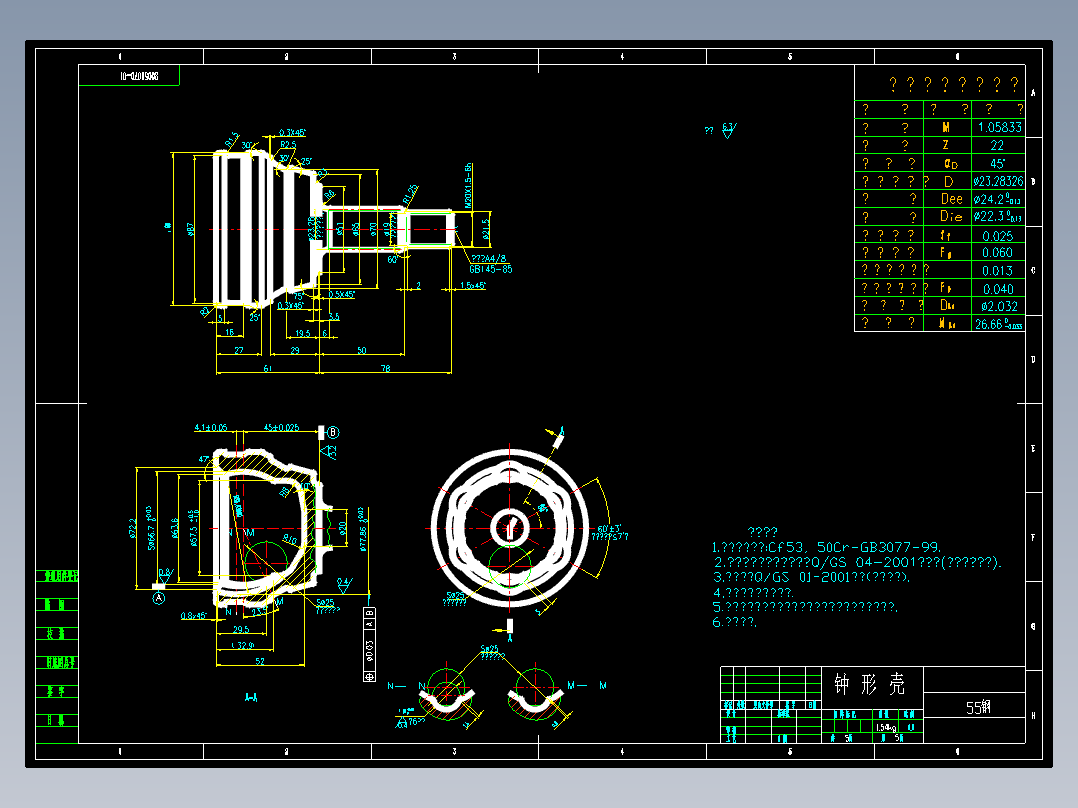Select the 0.025 table value
1078x808 pixels.
pyautogui.click(x=998, y=236)
